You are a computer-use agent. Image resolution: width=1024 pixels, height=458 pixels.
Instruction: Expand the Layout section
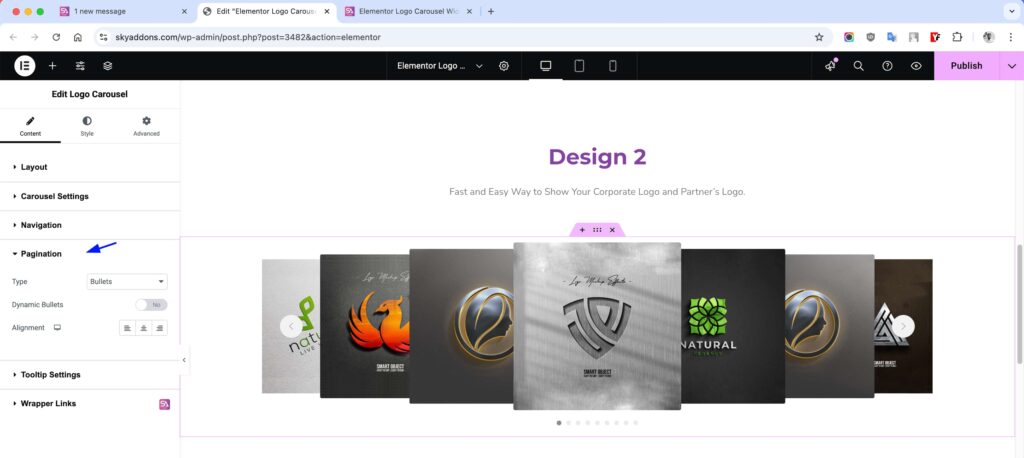(x=89, y=167)
